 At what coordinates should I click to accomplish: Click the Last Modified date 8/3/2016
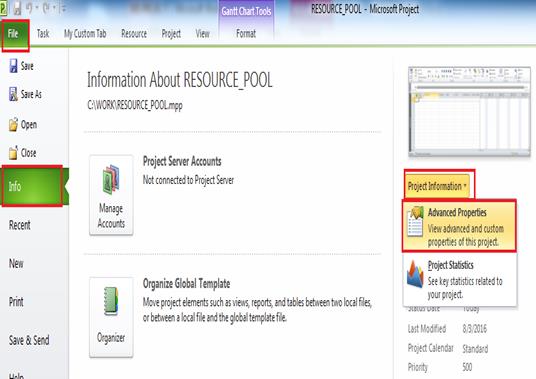474,328
